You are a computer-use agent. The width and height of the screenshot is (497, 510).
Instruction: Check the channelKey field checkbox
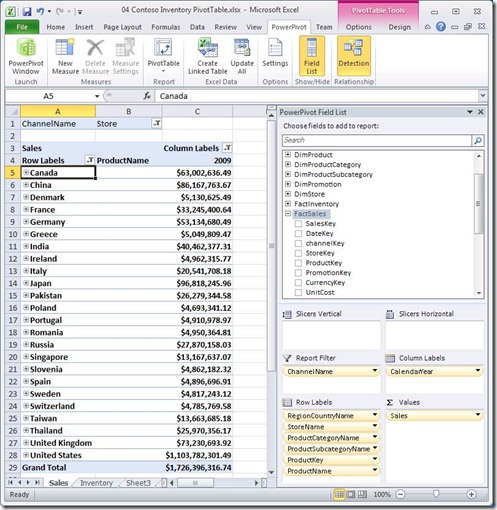[298, 243]
